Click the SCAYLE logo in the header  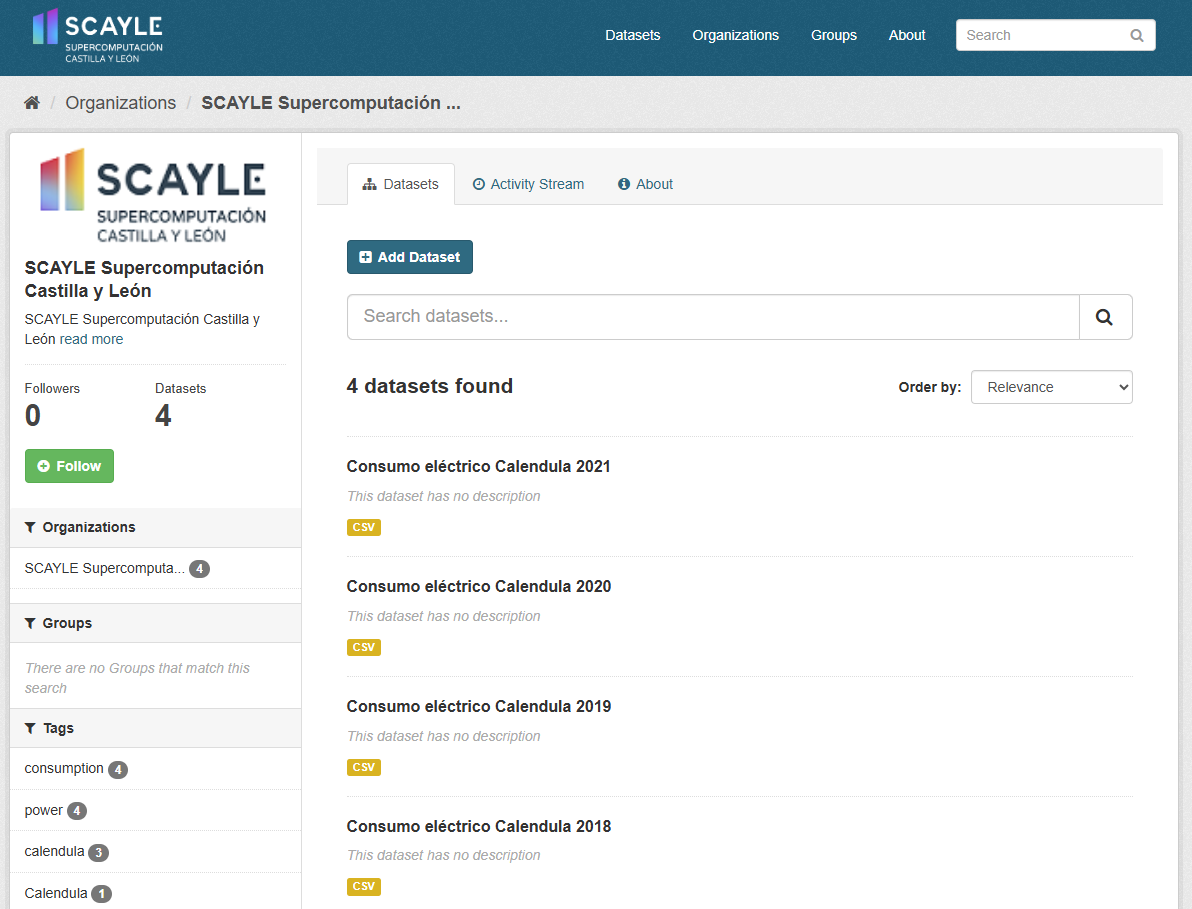[x=97, y=36]
